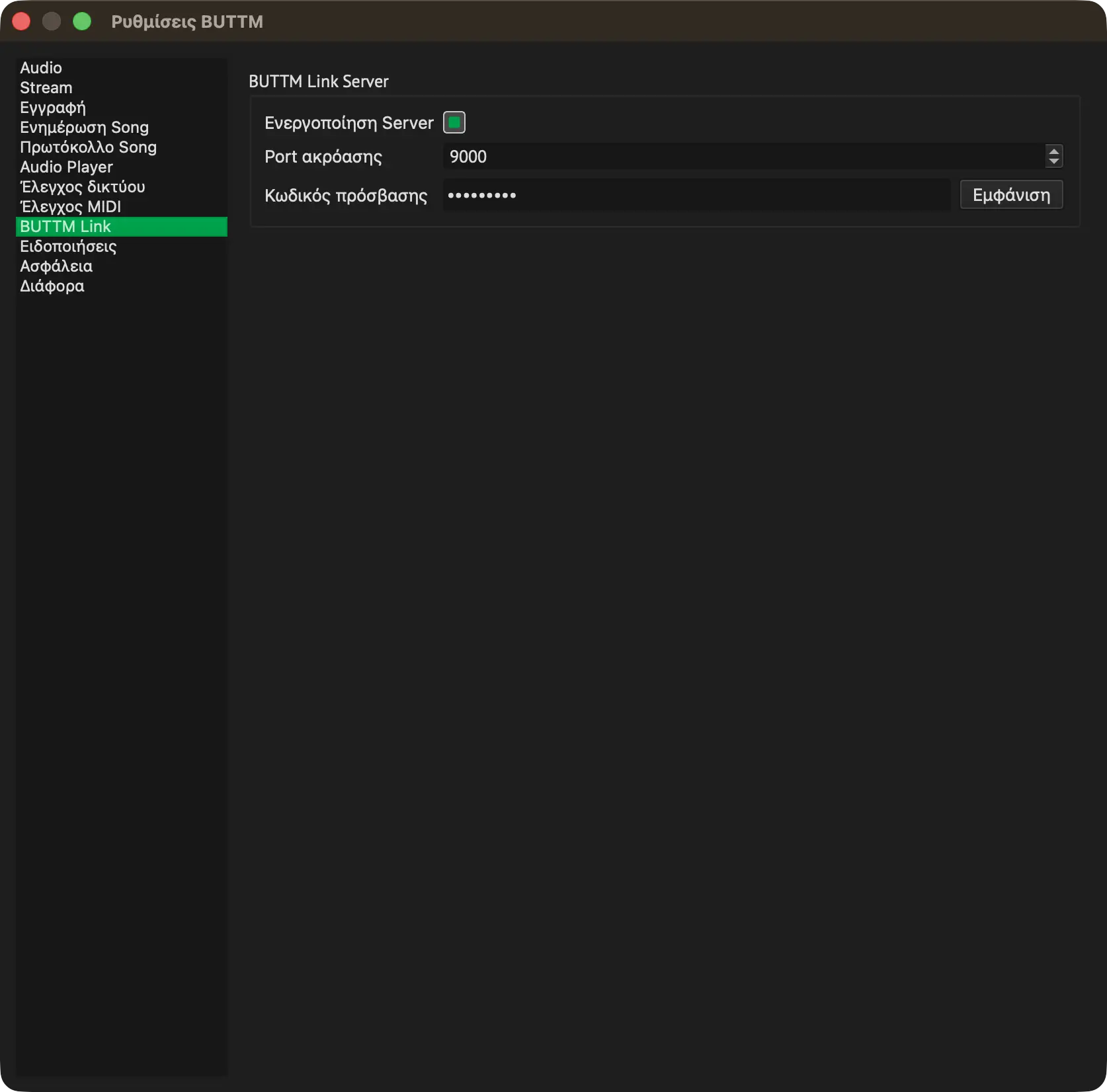1107x1092 pixels.
Task: Click the BUTTM Link Server heading
Action: [x=319, y=81]
